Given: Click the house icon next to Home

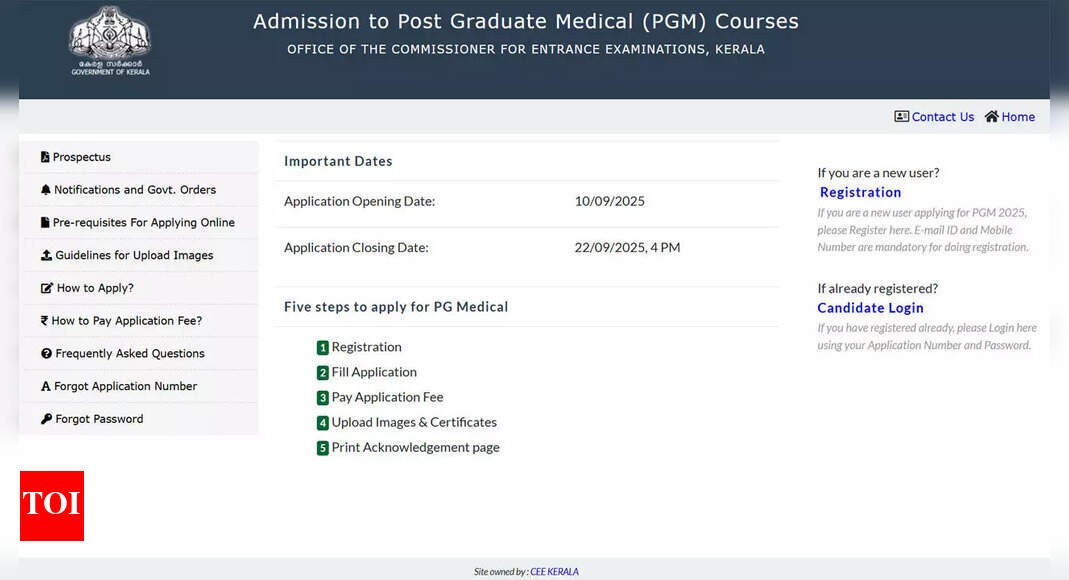Looking at the screenshot, I should point(991,117).
